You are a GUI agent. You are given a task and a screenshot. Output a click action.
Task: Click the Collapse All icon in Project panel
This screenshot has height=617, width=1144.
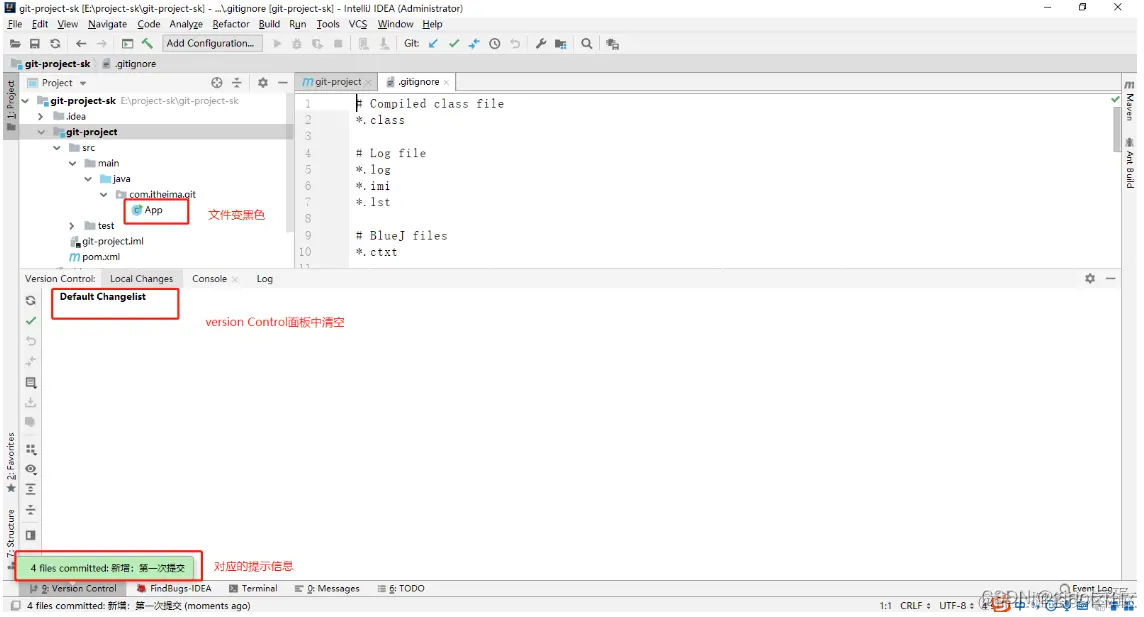click(236, 83)
